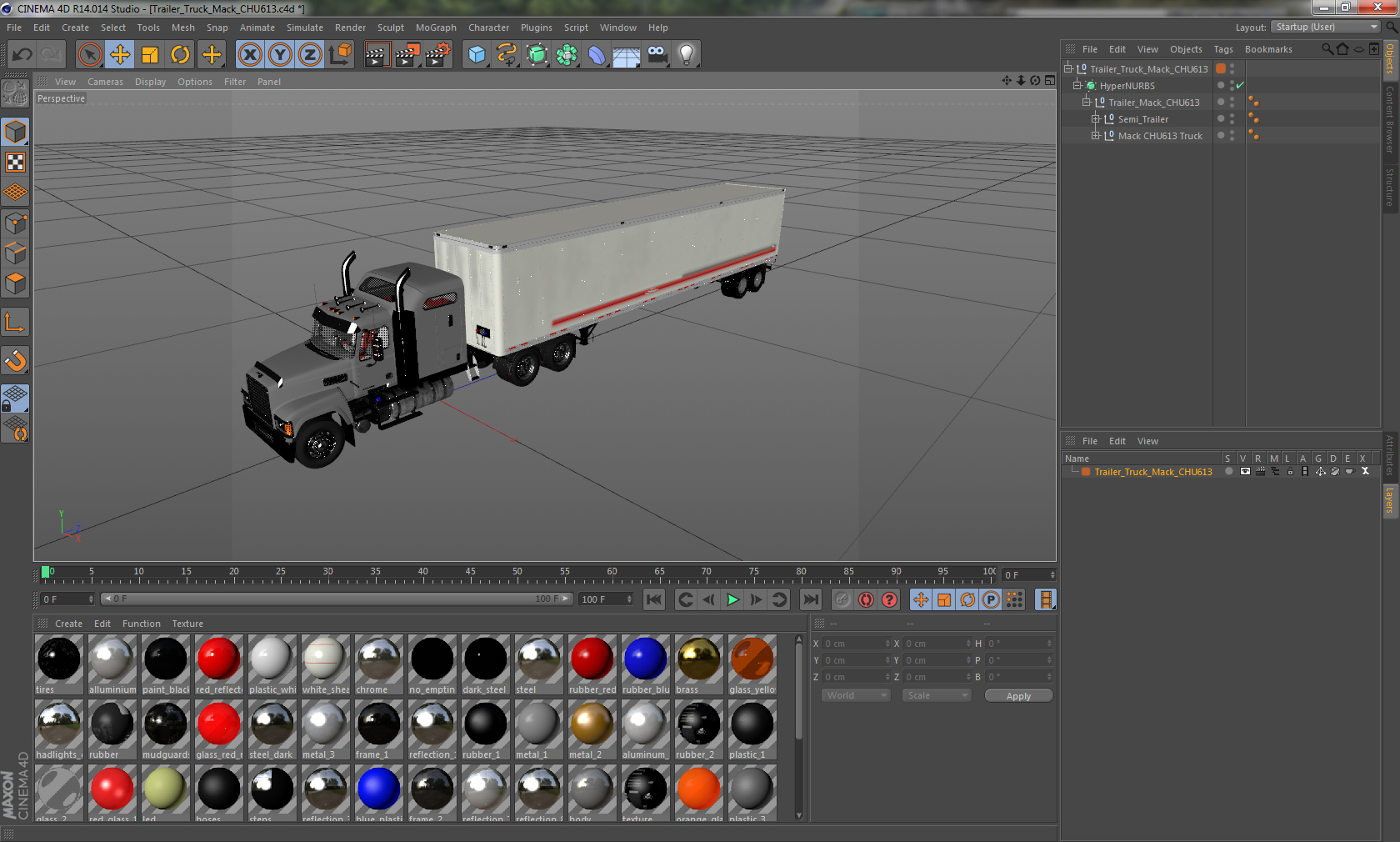Select the Live Selection tool
Image resolution: width=1400 pixels, height=842 pixels.
pos(90,55)
